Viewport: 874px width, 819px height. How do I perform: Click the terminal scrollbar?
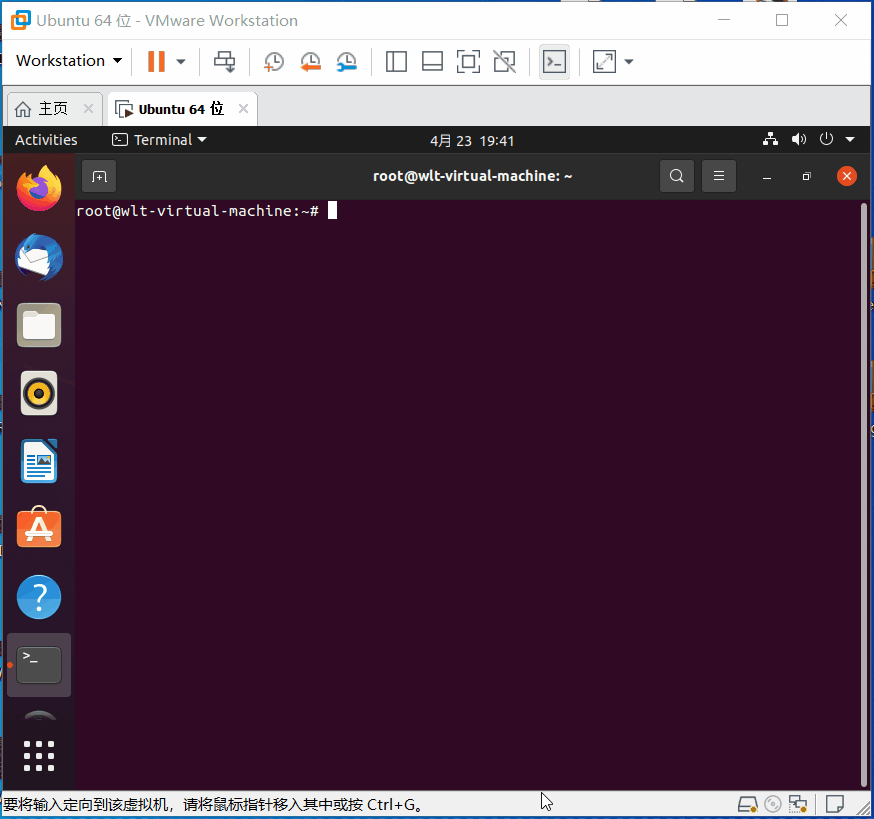864,495
